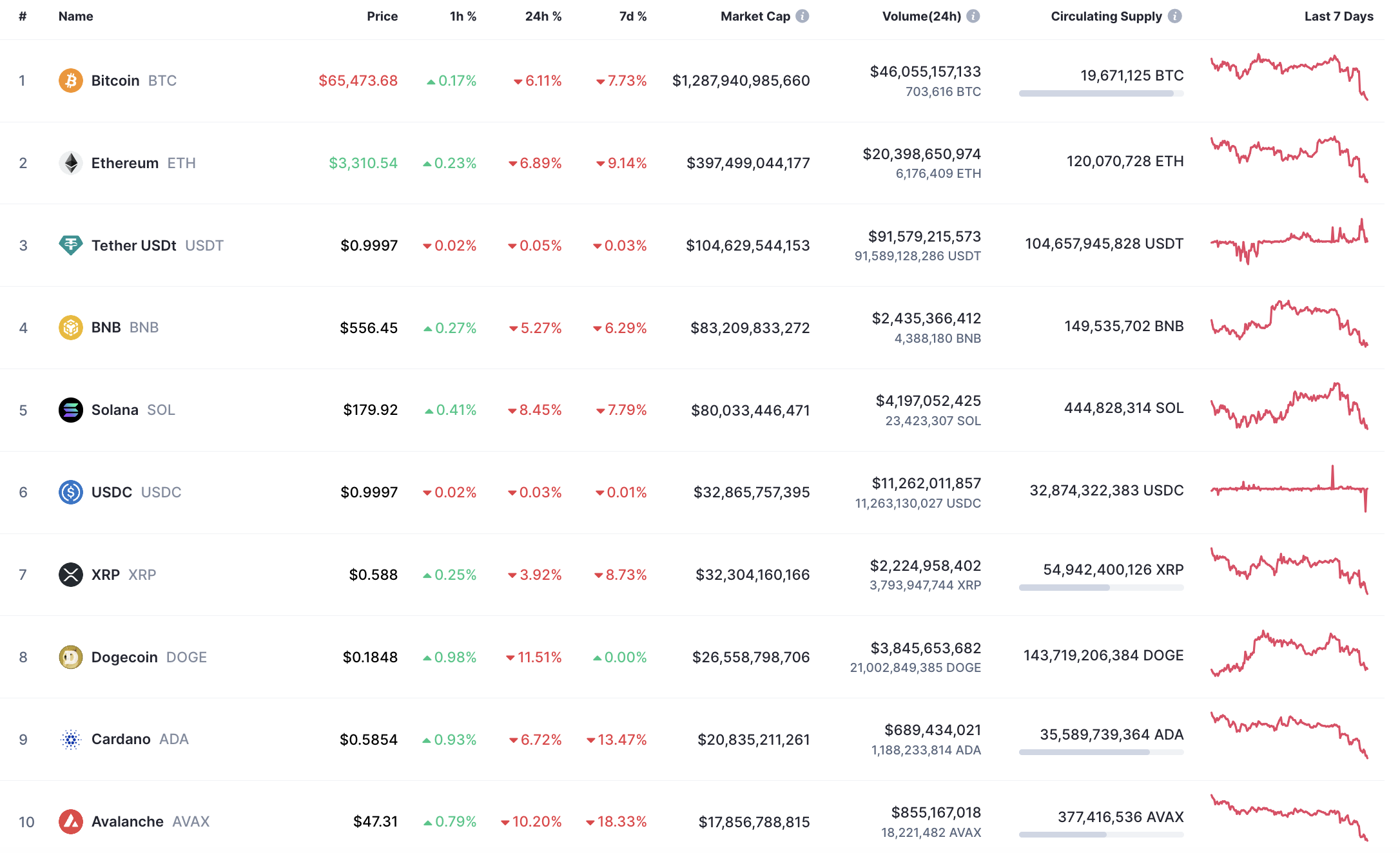Screen dimensions: 1400x853
Task: Click the Bitcoin logo icon
Action: 70,81
